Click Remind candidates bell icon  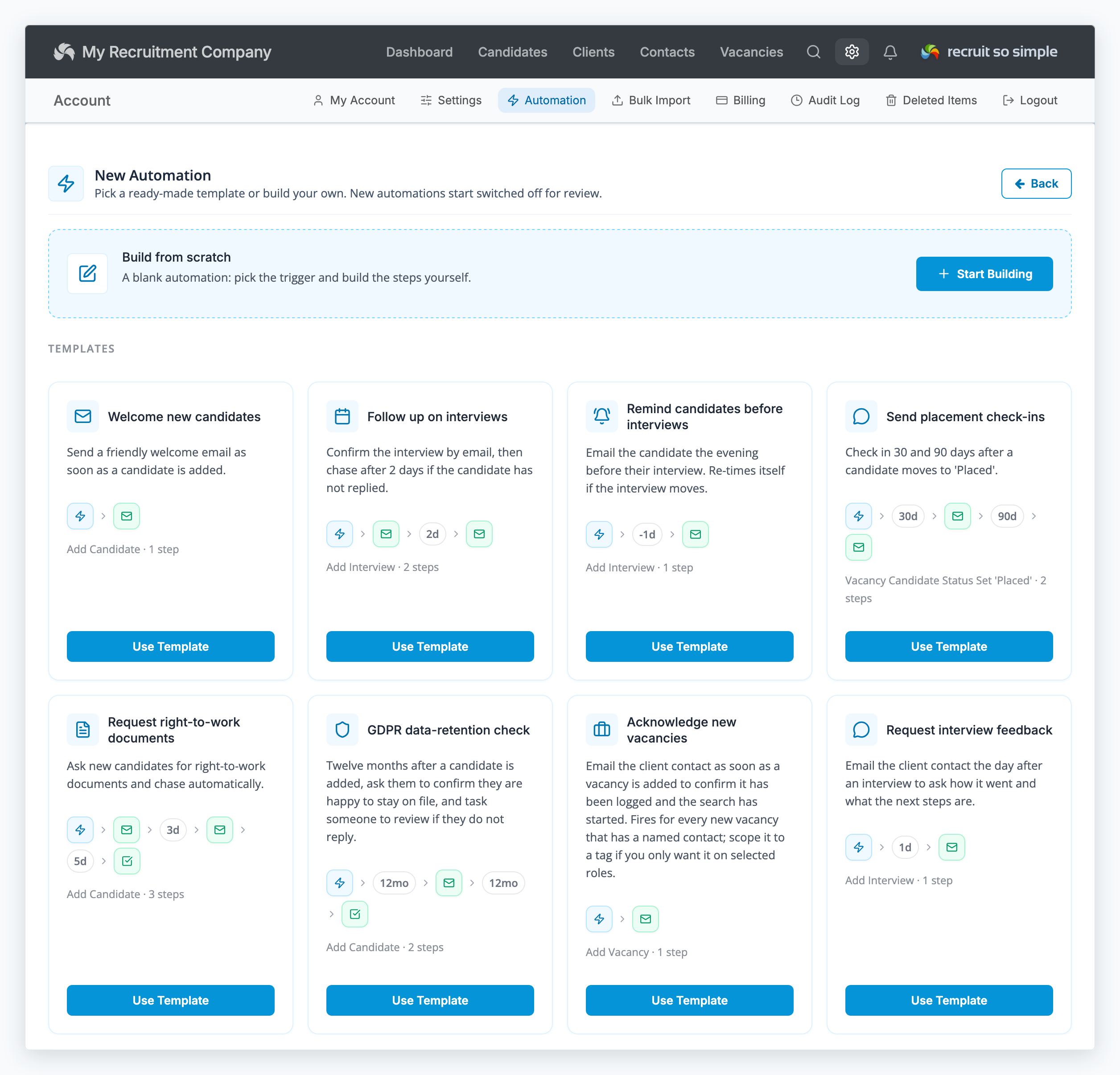coord(602,416)
